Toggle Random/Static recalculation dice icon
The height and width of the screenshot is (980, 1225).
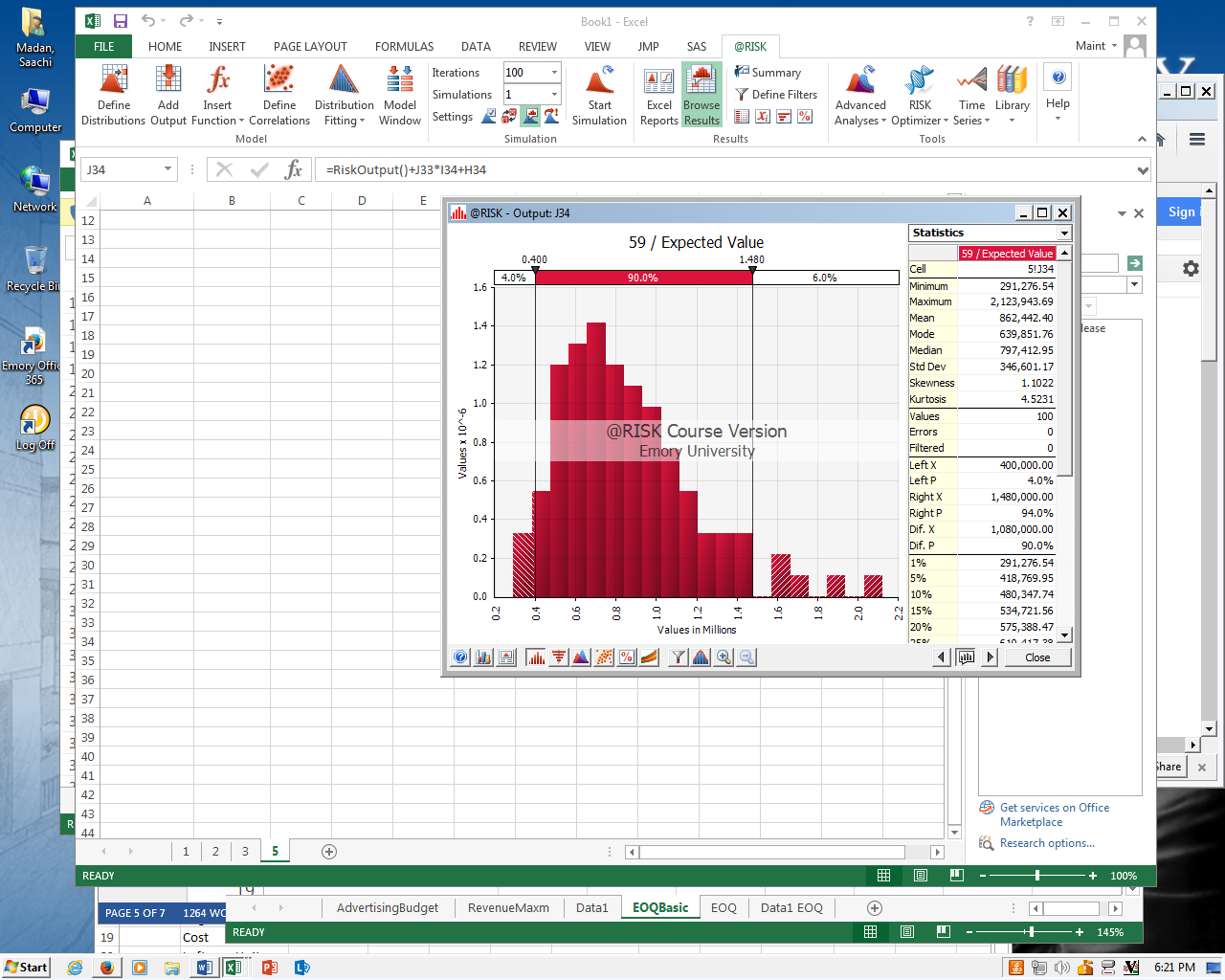[509, 117]
